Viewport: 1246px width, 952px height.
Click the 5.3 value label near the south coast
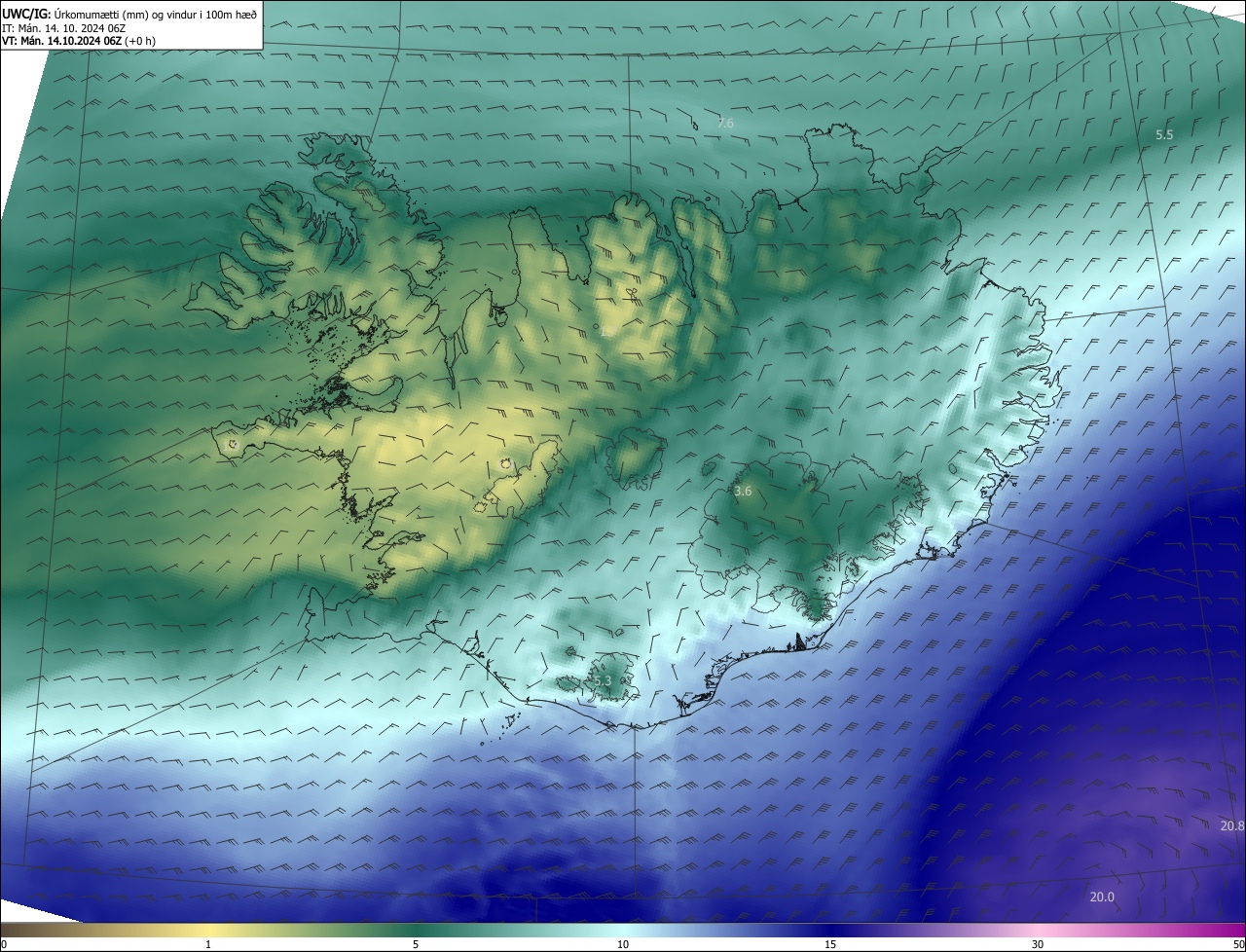tap(602, 681)
